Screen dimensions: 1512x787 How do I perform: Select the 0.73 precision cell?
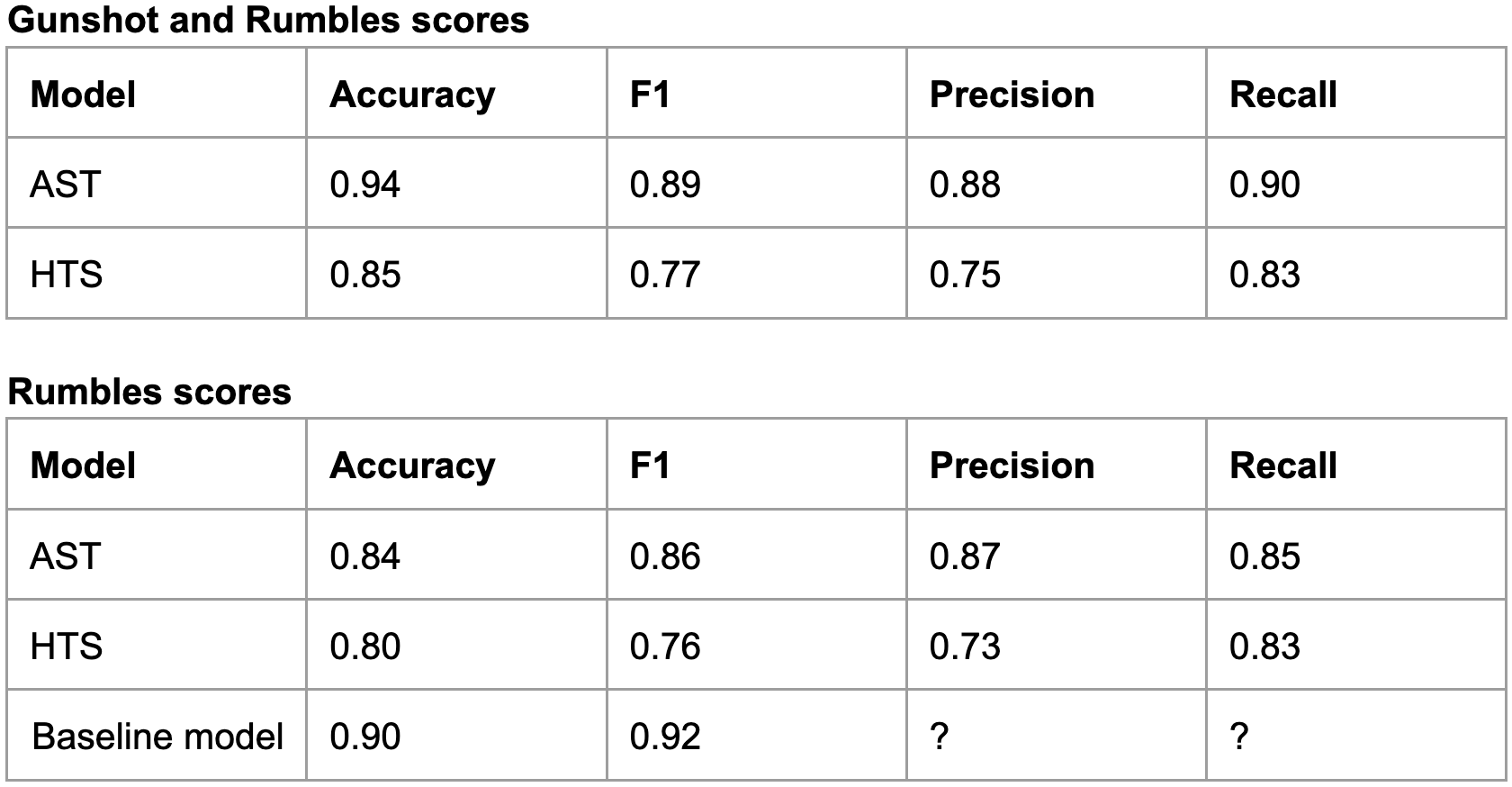pos(965,646)
